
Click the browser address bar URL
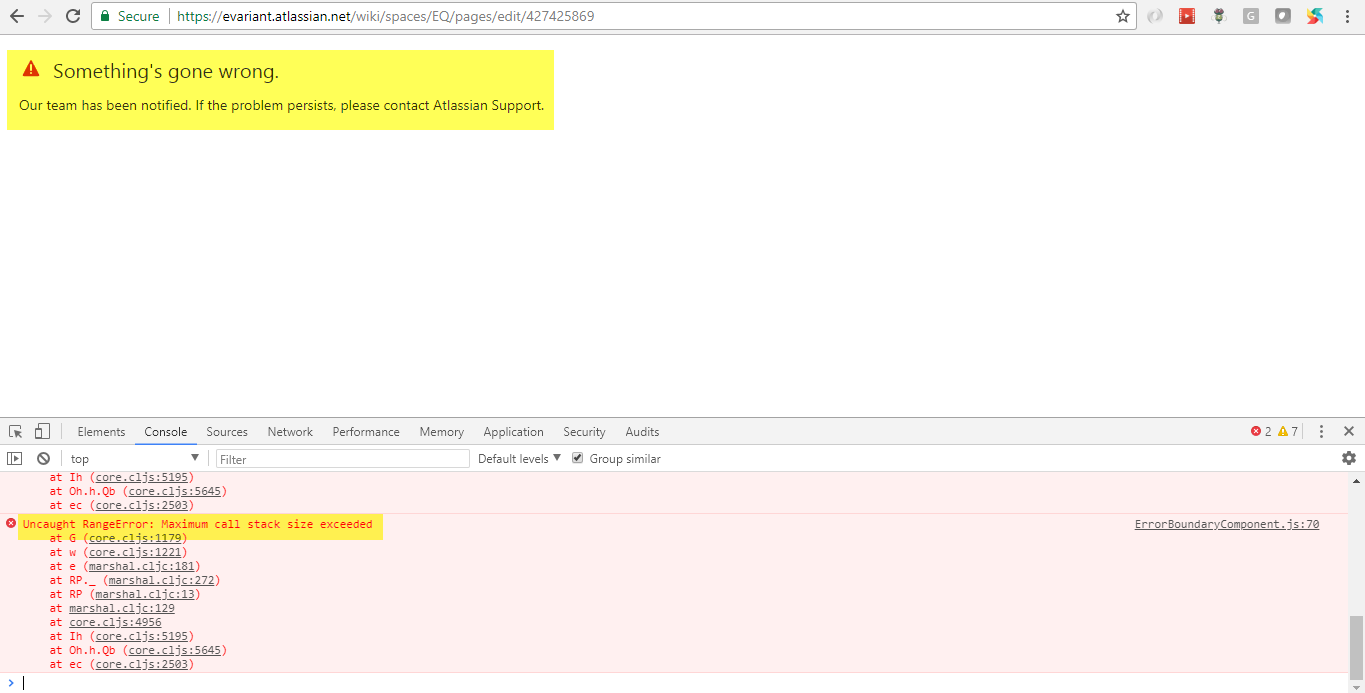pyautogui.click(x=385, y=16)
